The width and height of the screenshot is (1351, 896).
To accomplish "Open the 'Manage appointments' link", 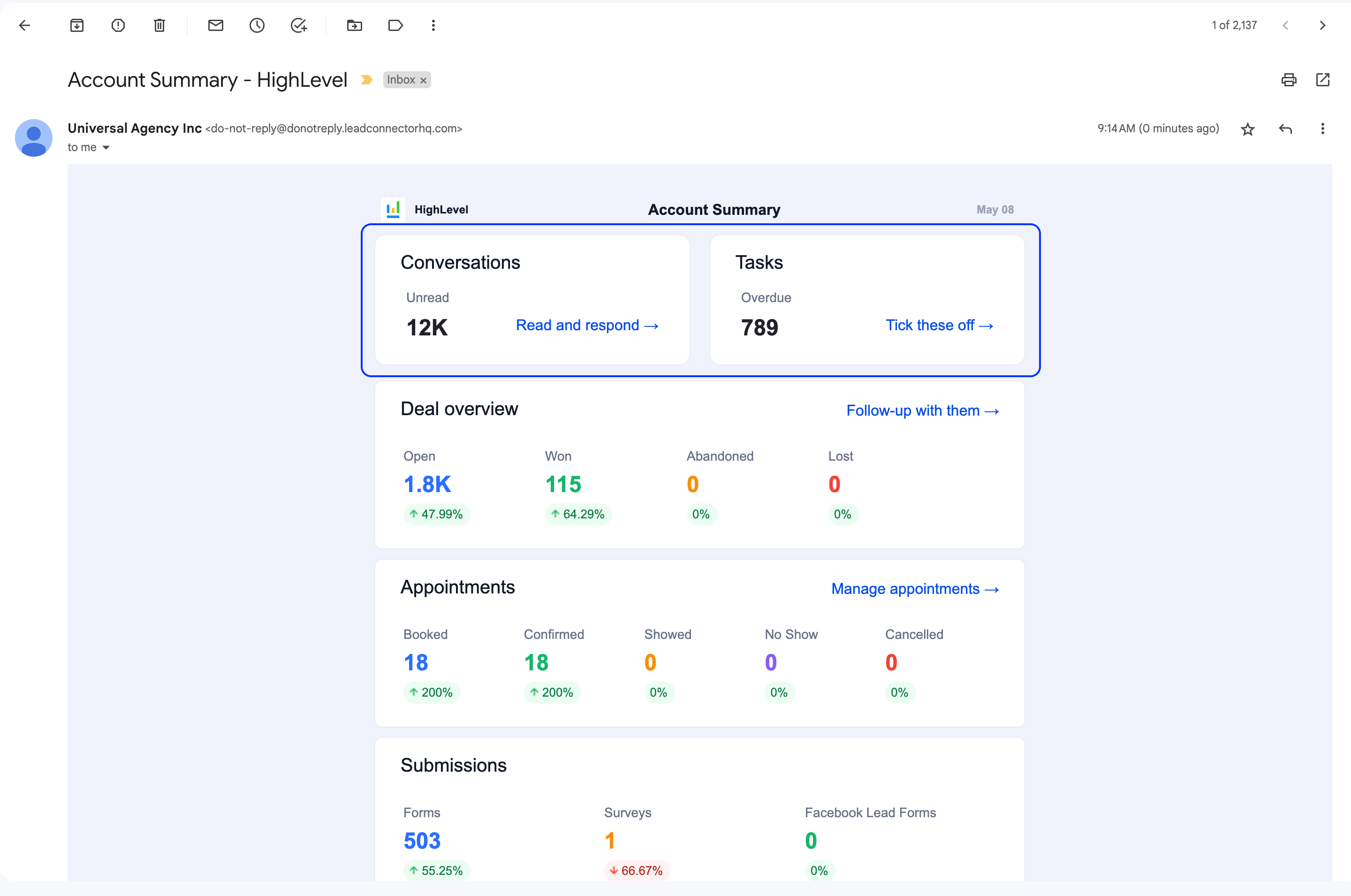I will [x=915, y=589].
